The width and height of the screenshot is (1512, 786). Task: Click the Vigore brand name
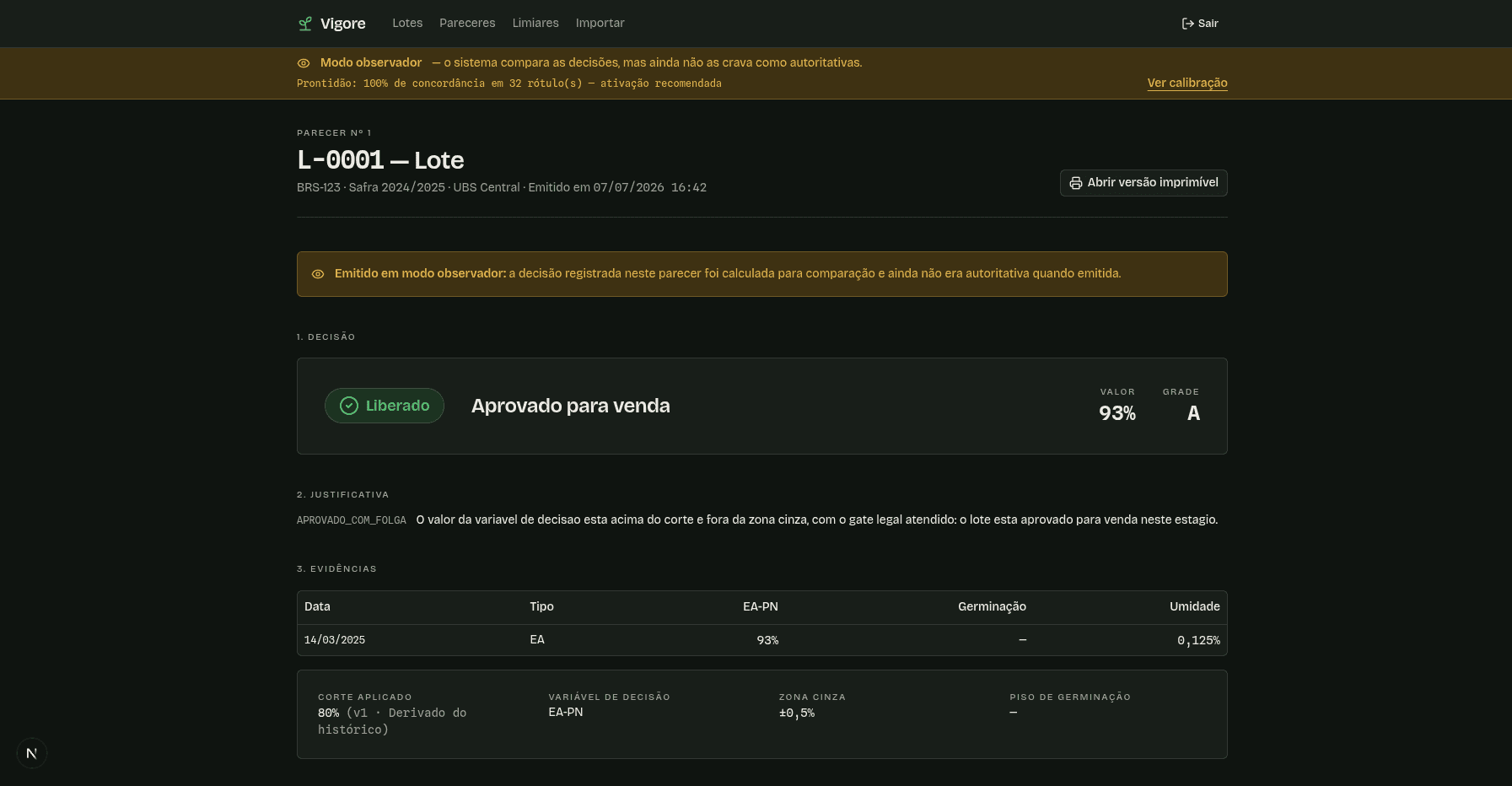point(342,24)
